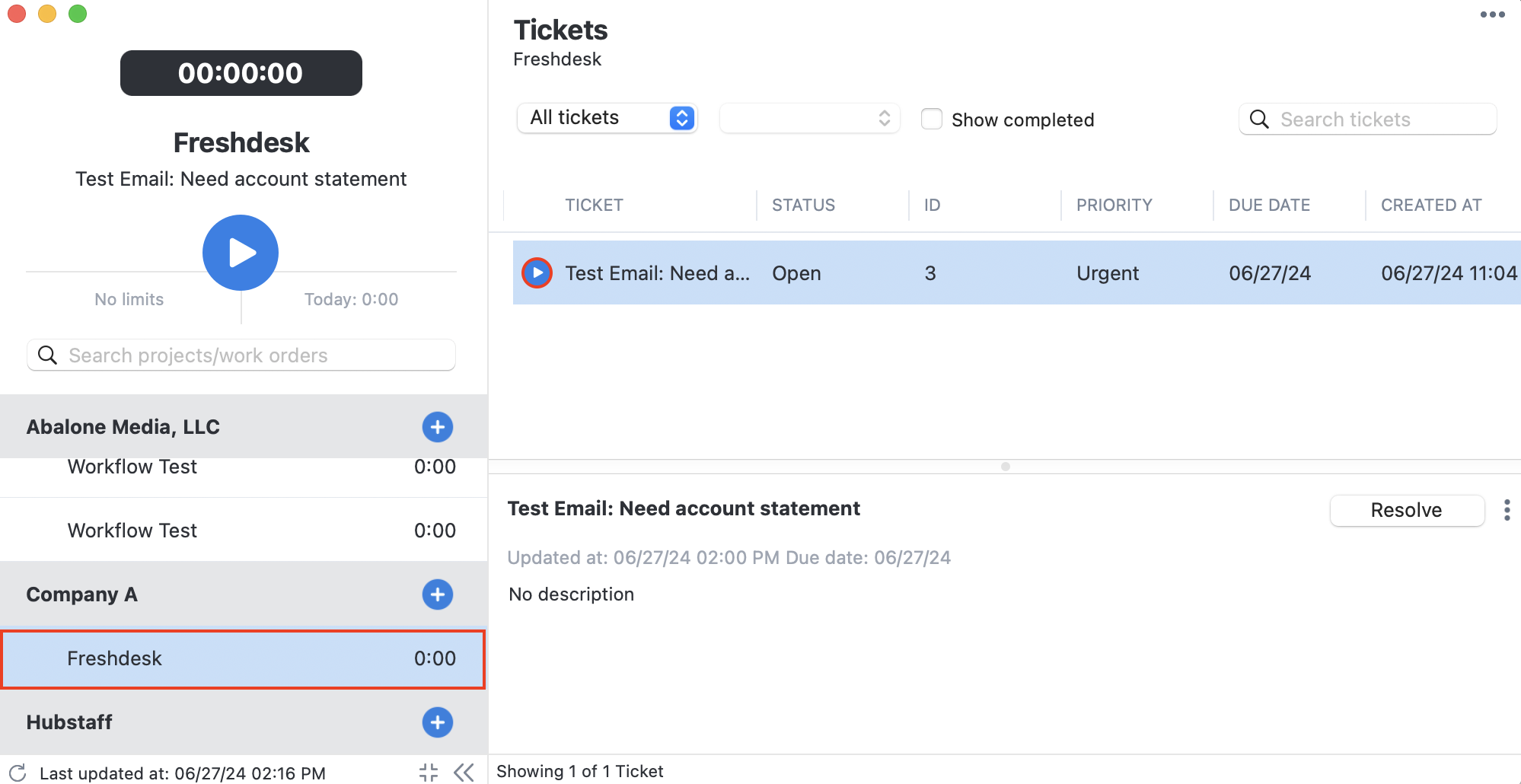Start timer on Test Email ticket row
This screenshot has width=1521, height=784.
pyautogui.click(x=537, y=272)
